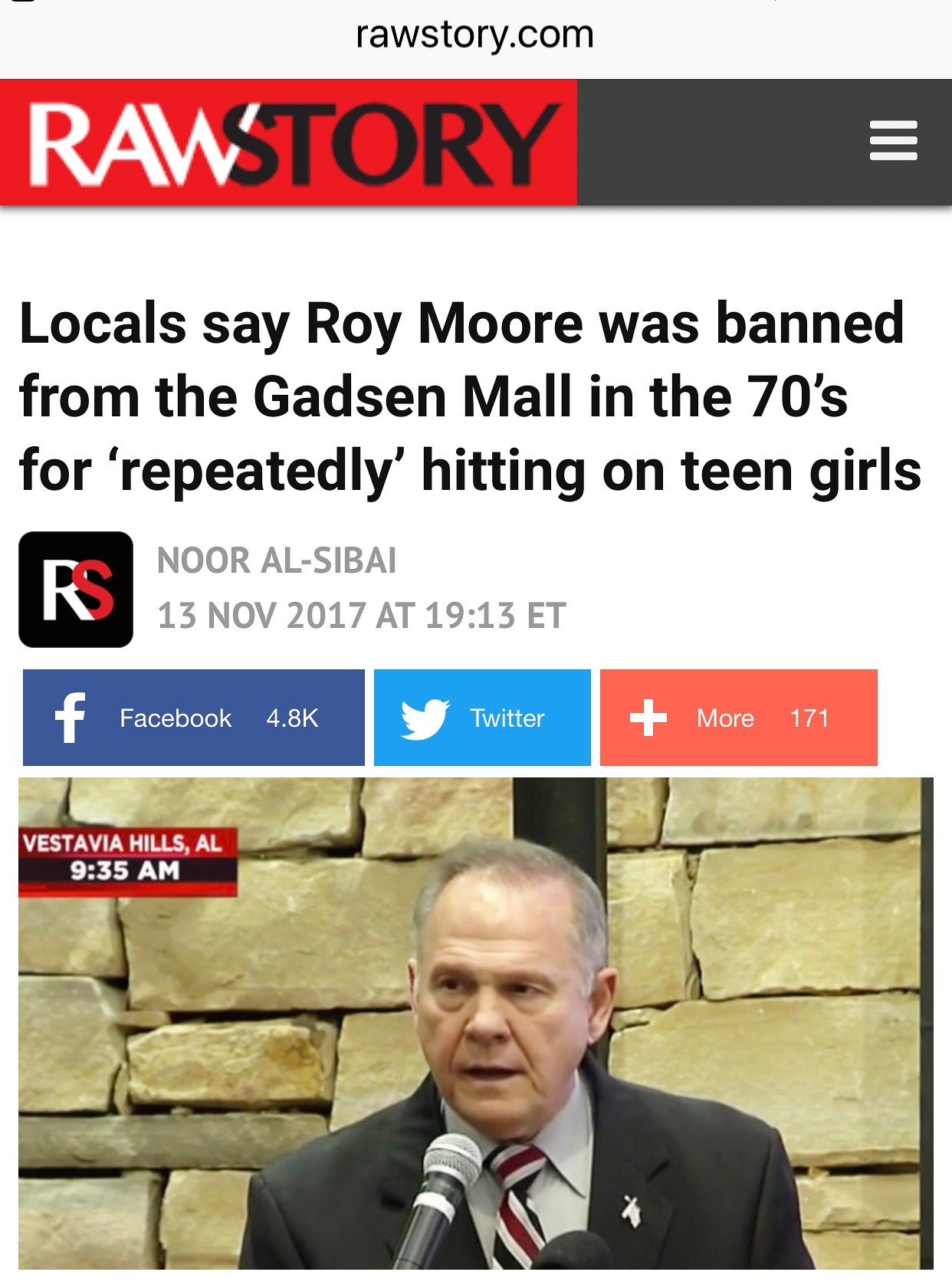Tap the RS author avatar icon
Viewport: 952px width, 1285px height.
(76, 589)
